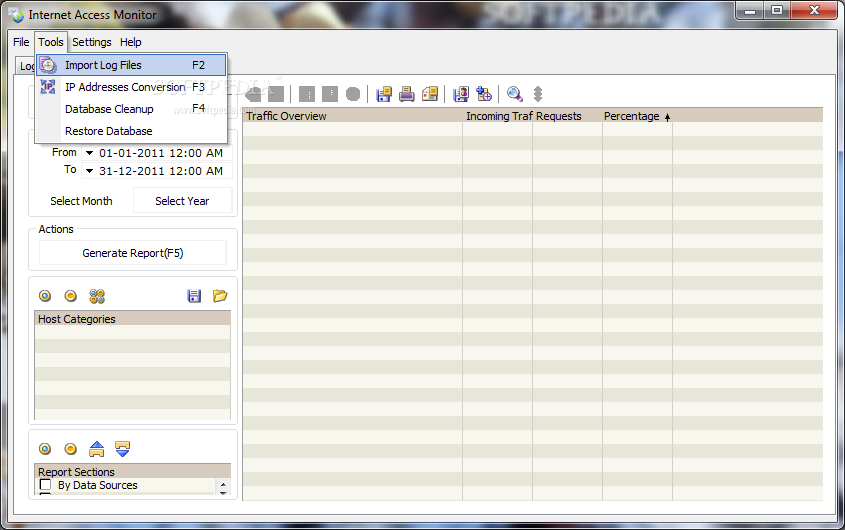Click the purple print report icon
Image resolution: width=845 pixels, height=530 pixels.
tap(407, 94)
